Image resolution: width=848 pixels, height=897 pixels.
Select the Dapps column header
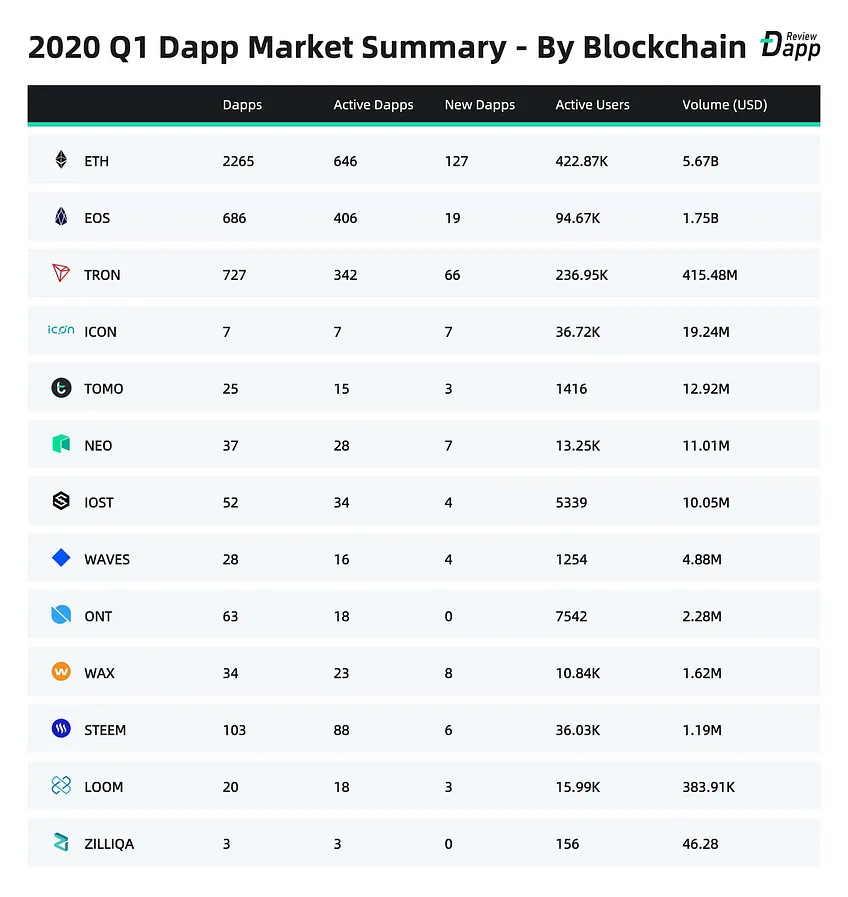click(x=242, y=105)
